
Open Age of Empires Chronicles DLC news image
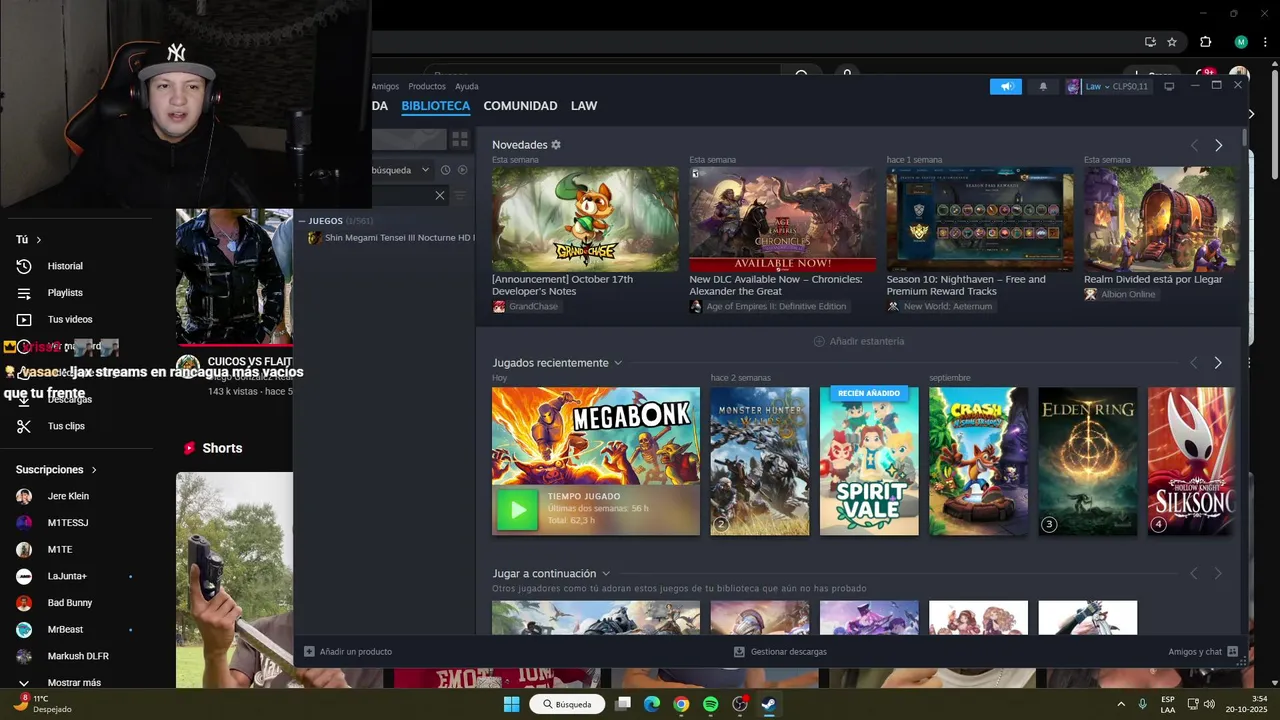(782, 219)
